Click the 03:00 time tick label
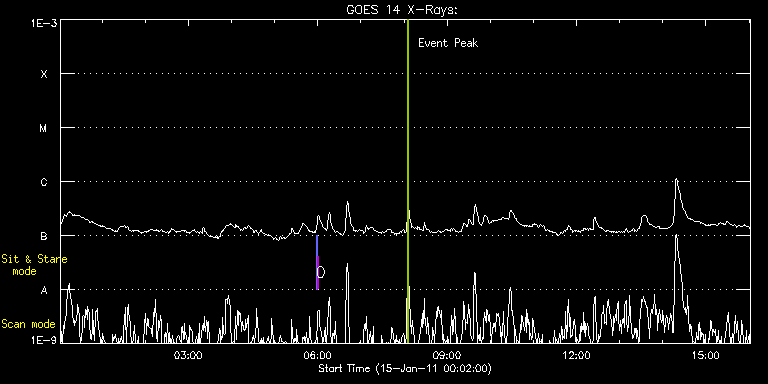 pyautogui.click(x=189, y=355)
